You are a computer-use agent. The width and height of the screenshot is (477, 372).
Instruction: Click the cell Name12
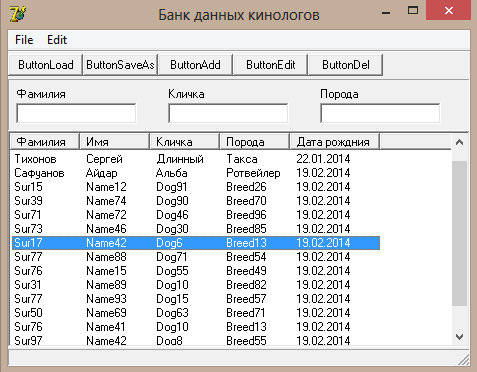(x=106, y=187)
